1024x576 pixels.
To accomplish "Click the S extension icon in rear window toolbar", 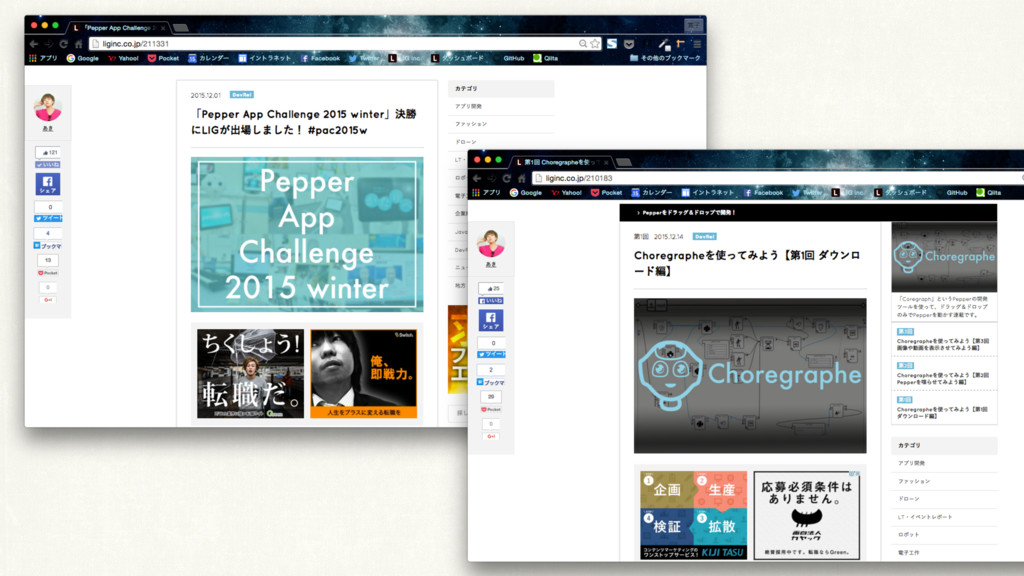I will tap(612, 44).
